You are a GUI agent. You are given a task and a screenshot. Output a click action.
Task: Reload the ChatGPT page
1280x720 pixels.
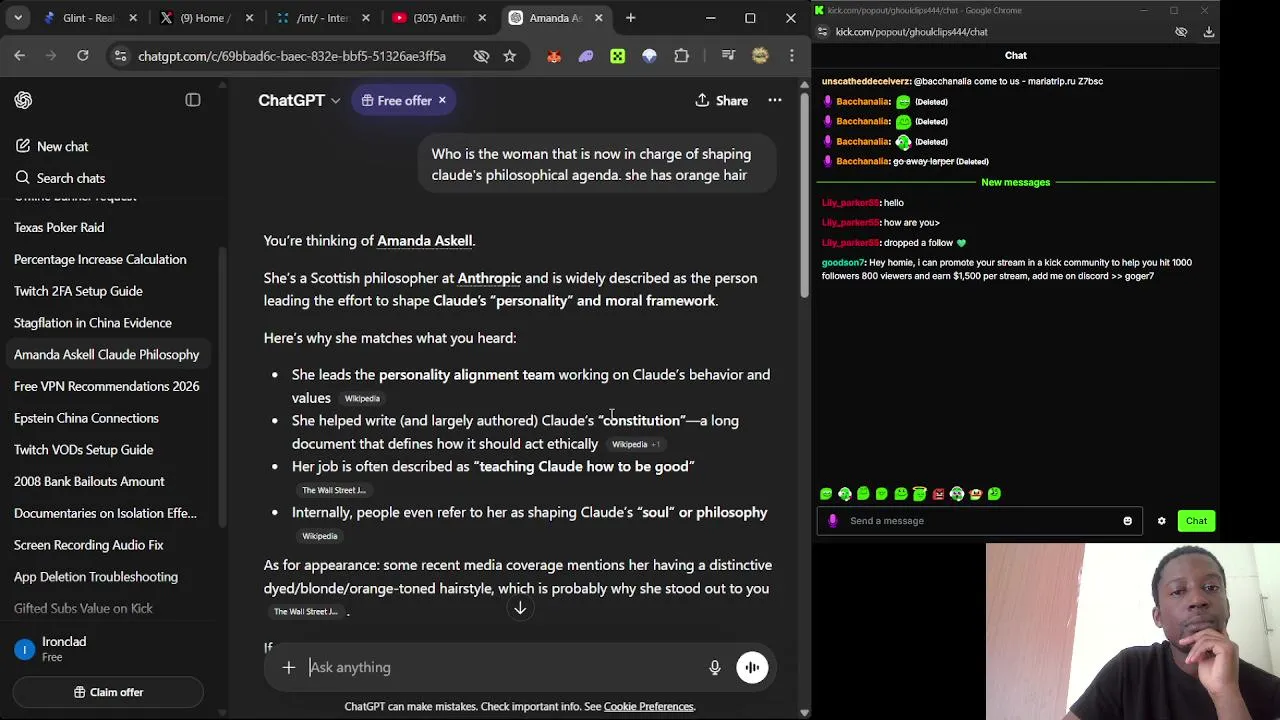tap(83, 56)
